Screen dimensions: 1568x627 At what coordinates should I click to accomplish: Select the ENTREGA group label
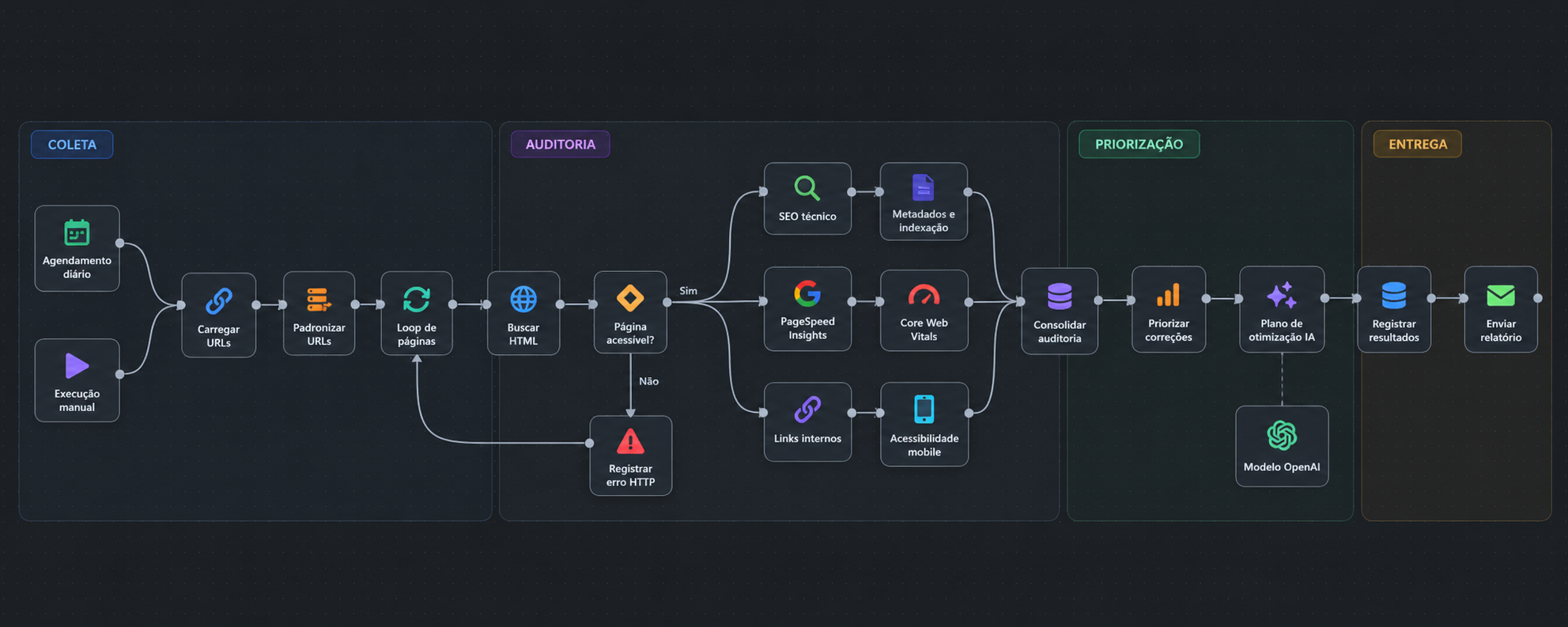(1418, 144)
